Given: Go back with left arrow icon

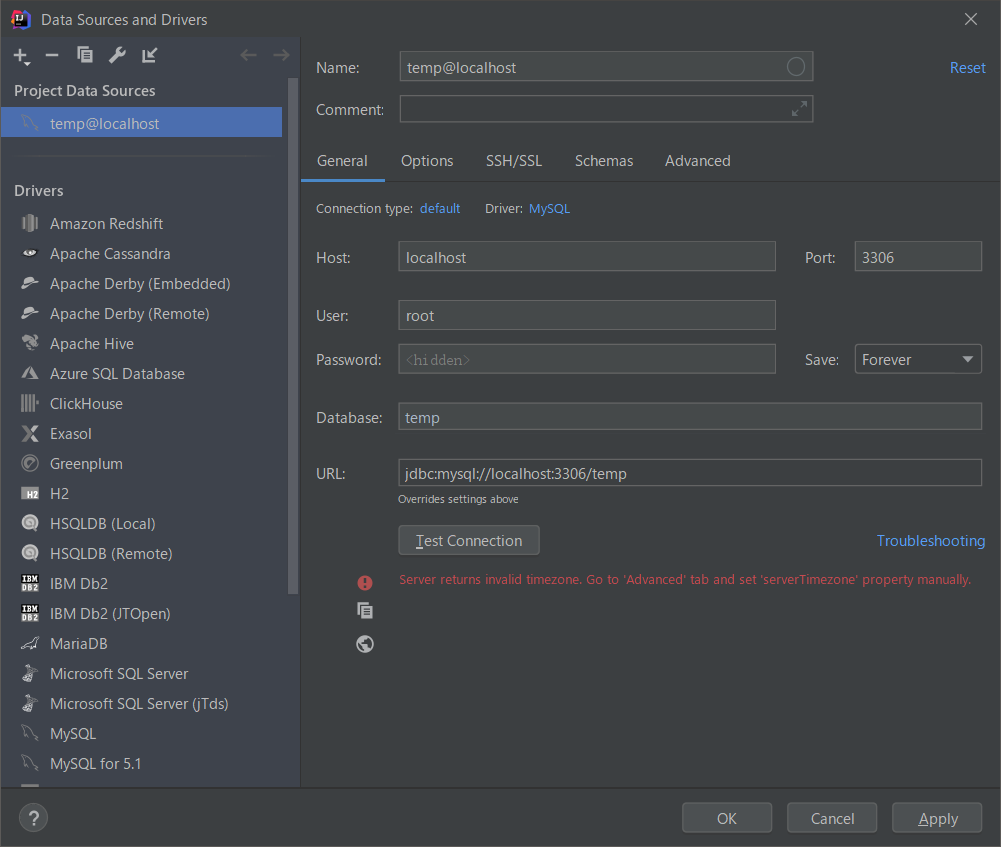Looking at the screenshot, I should 248,56.
